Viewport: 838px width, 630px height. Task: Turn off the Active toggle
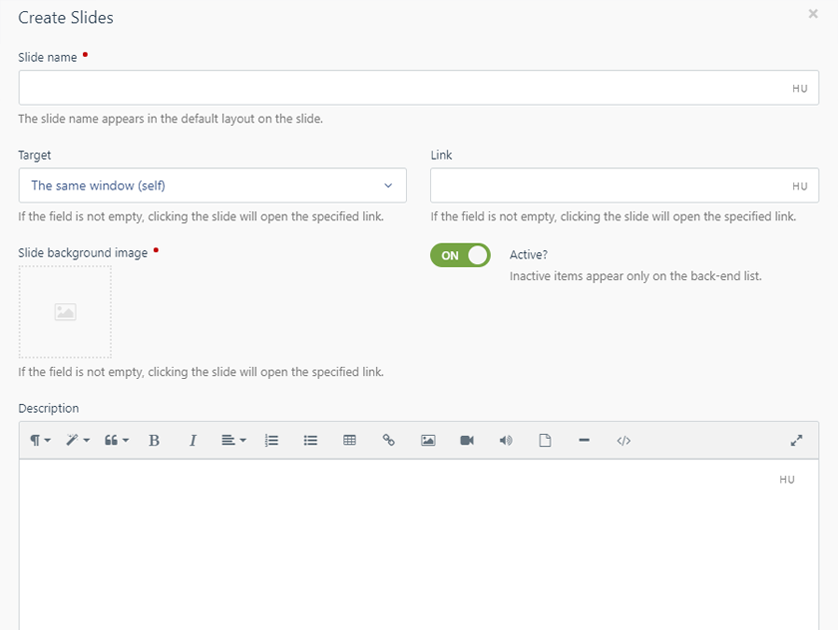click(x=460, y=255)
